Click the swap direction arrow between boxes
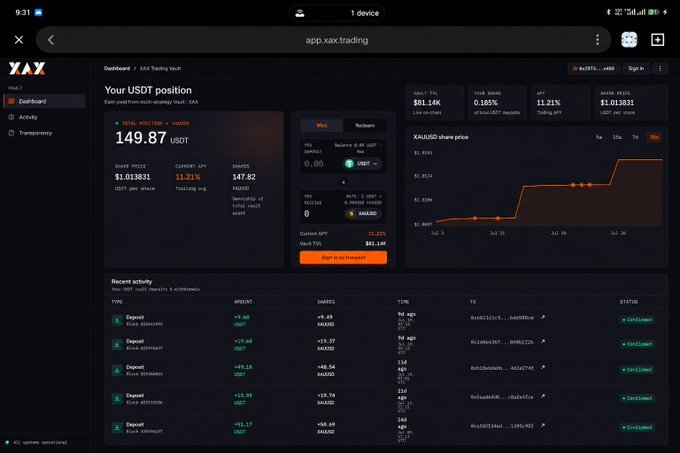The width and height of the screenshot is (680, 453). pyautogui.click(x=343, y=182)
